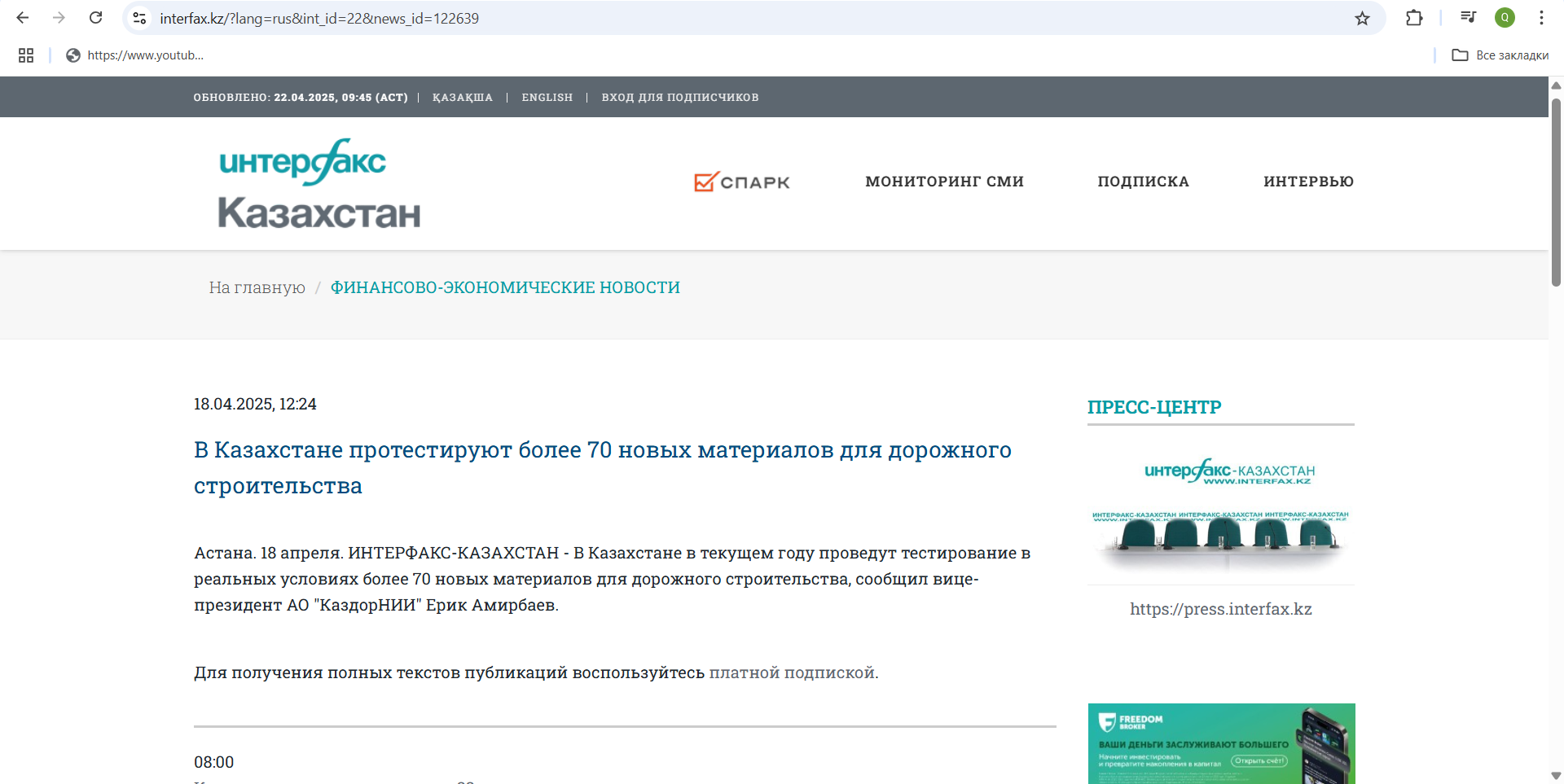The width and height of the screenshot is (1564, 784).
Task: Click ПРЕСС-ЦЕНТР heading
Action: pyautogui.click(x=1154, y=407)
